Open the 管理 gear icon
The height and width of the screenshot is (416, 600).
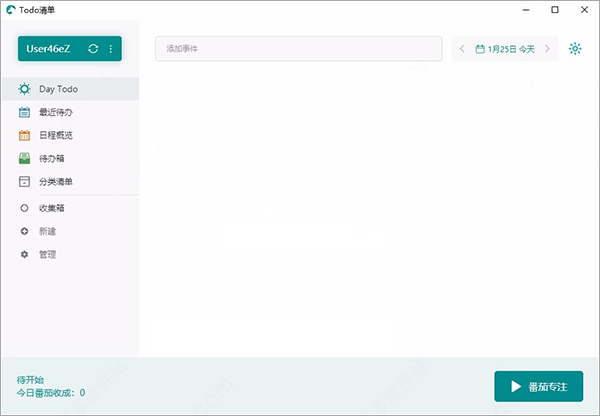(24, 254)
